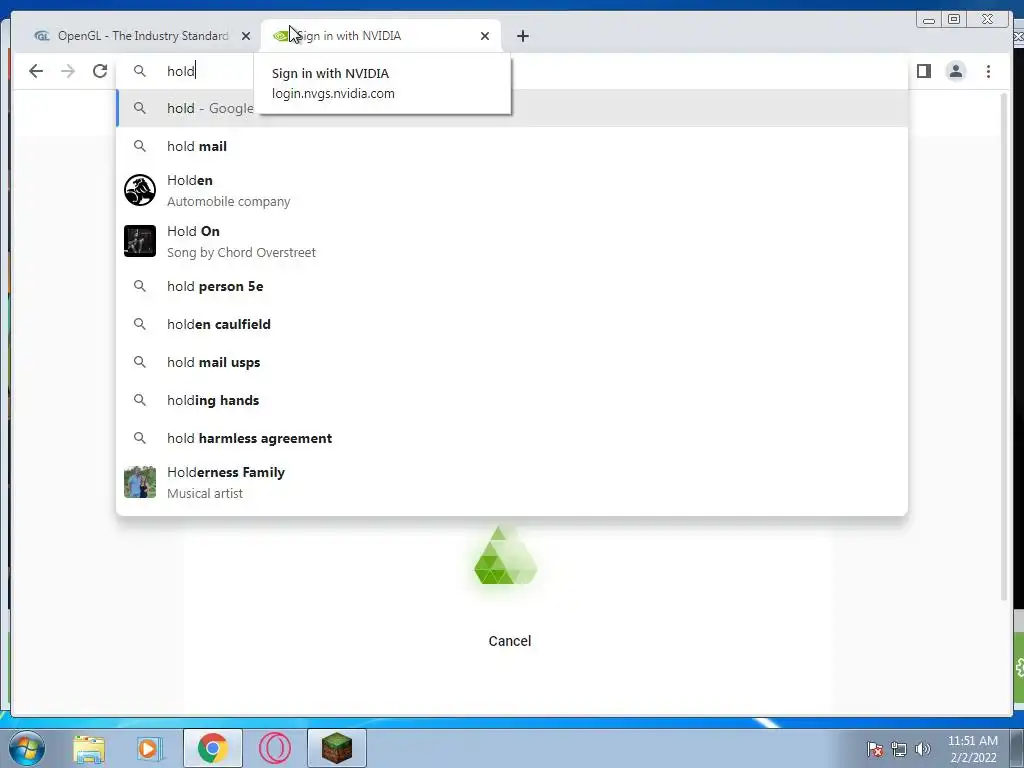
Task: Choose the 'hold mail' suggestion
Action: pyautogui.click(x=512, y=146)
